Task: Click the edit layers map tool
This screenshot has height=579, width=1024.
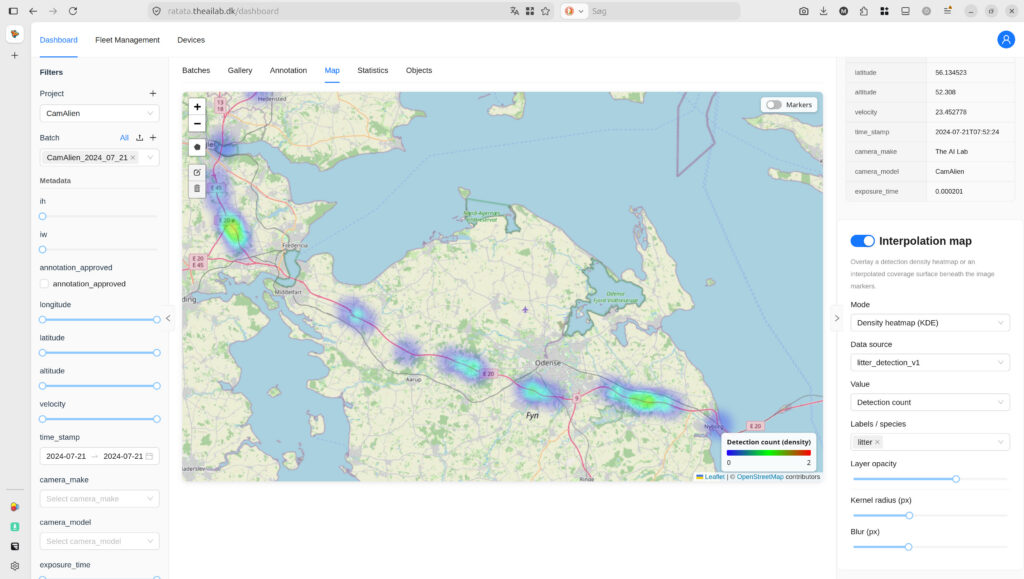Action: pyautogui.click(x=197, y=172)
